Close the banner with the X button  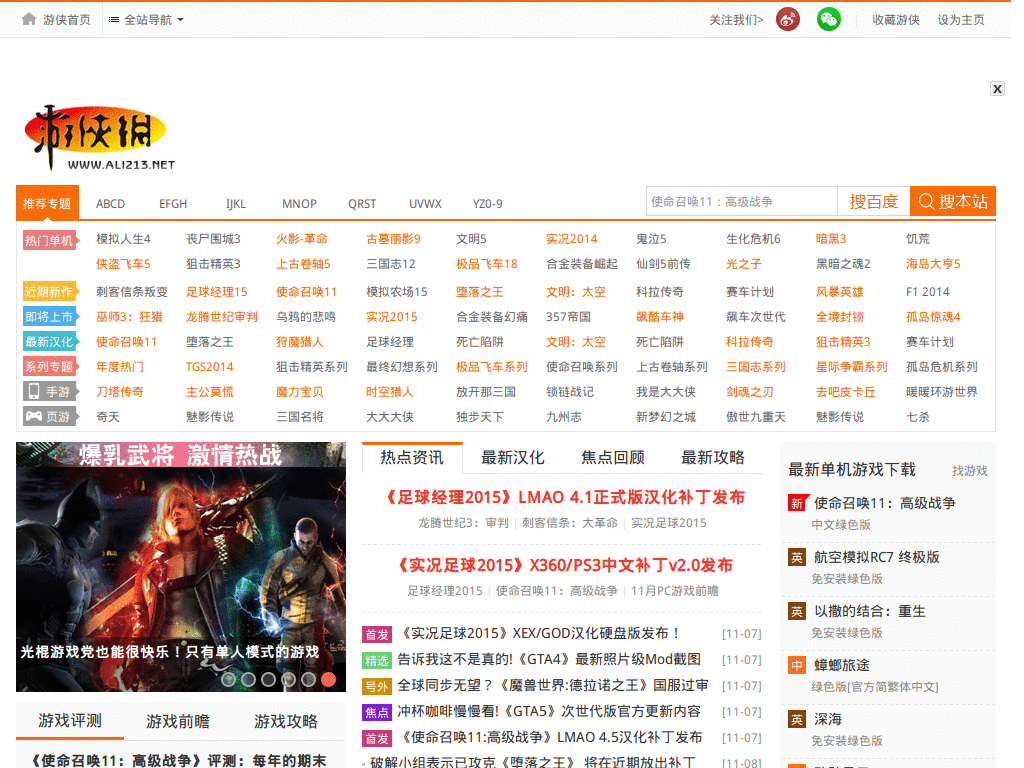click(997, 89)
